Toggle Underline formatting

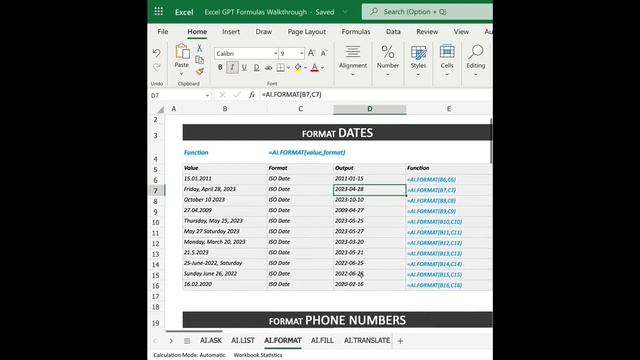coord(244,67)
